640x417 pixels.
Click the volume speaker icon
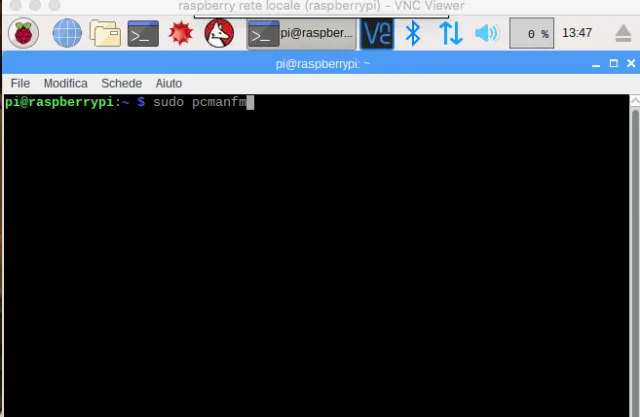click(x=487, y=33)
